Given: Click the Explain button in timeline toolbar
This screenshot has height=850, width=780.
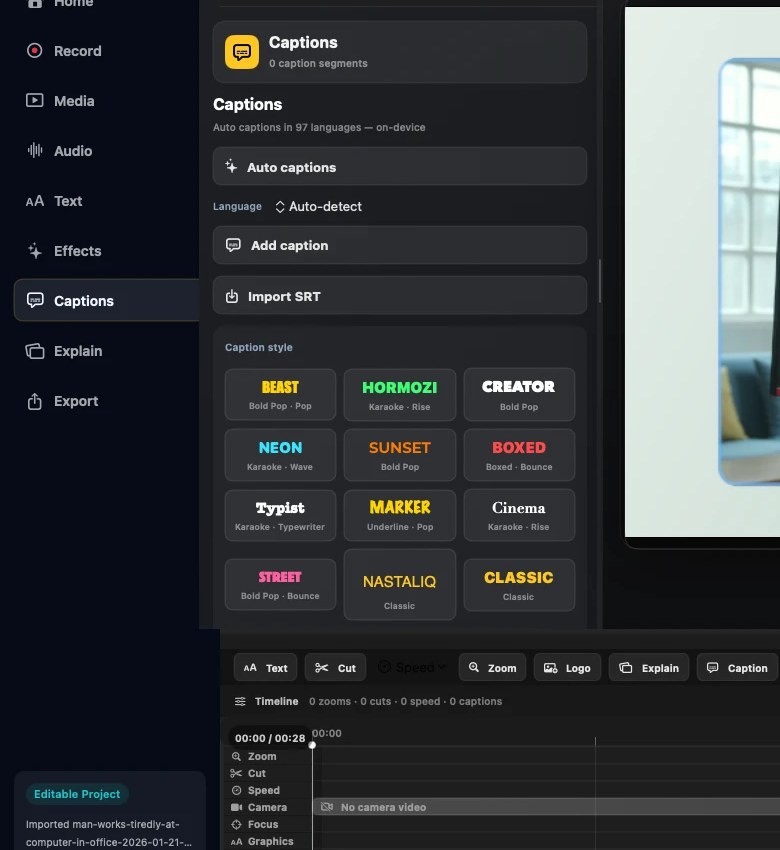Looking at the screenshot, I should 649,667.
